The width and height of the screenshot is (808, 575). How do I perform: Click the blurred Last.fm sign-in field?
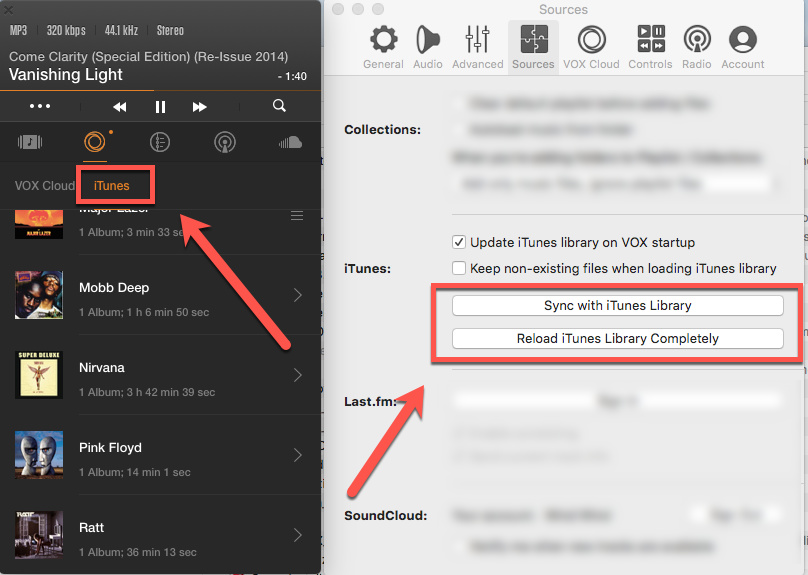[x=617, y=400]
